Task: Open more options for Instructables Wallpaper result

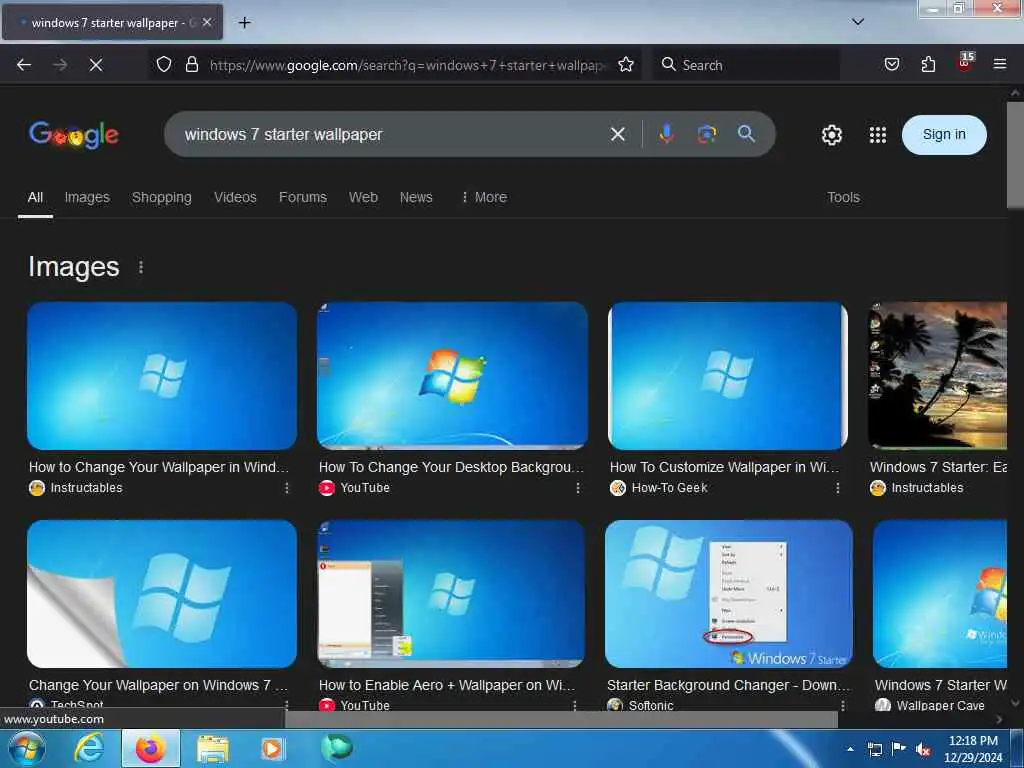Action: coord(287,488)
